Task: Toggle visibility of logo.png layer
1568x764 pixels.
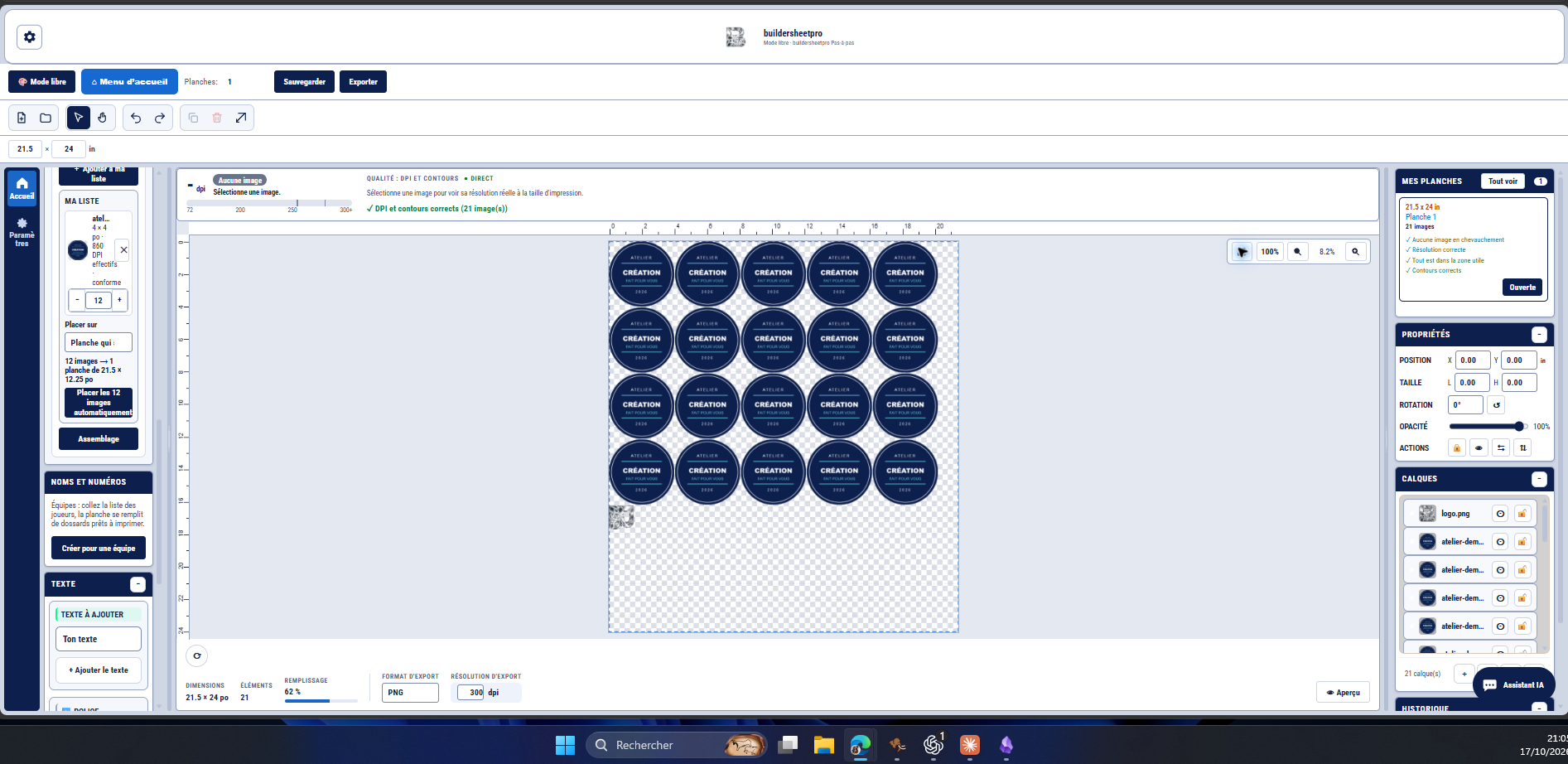Action: pos(1500,514)
